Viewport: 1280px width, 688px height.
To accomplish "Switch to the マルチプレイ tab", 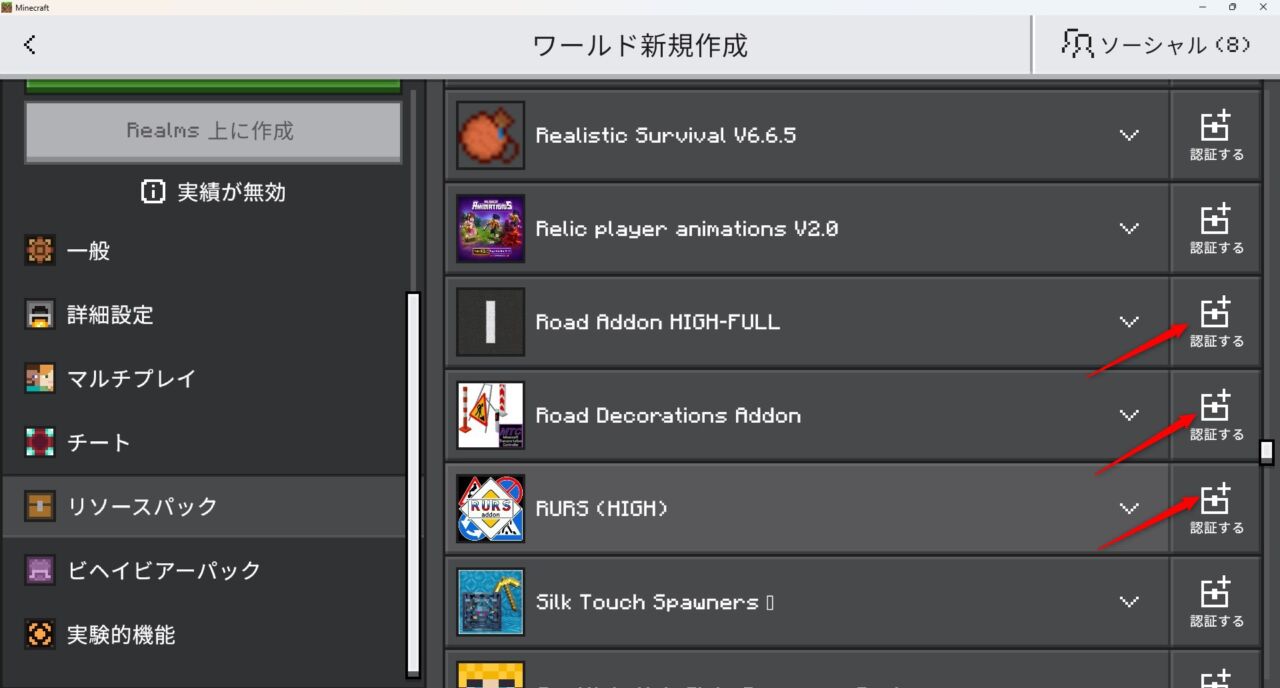I will [x=203, y=379].
